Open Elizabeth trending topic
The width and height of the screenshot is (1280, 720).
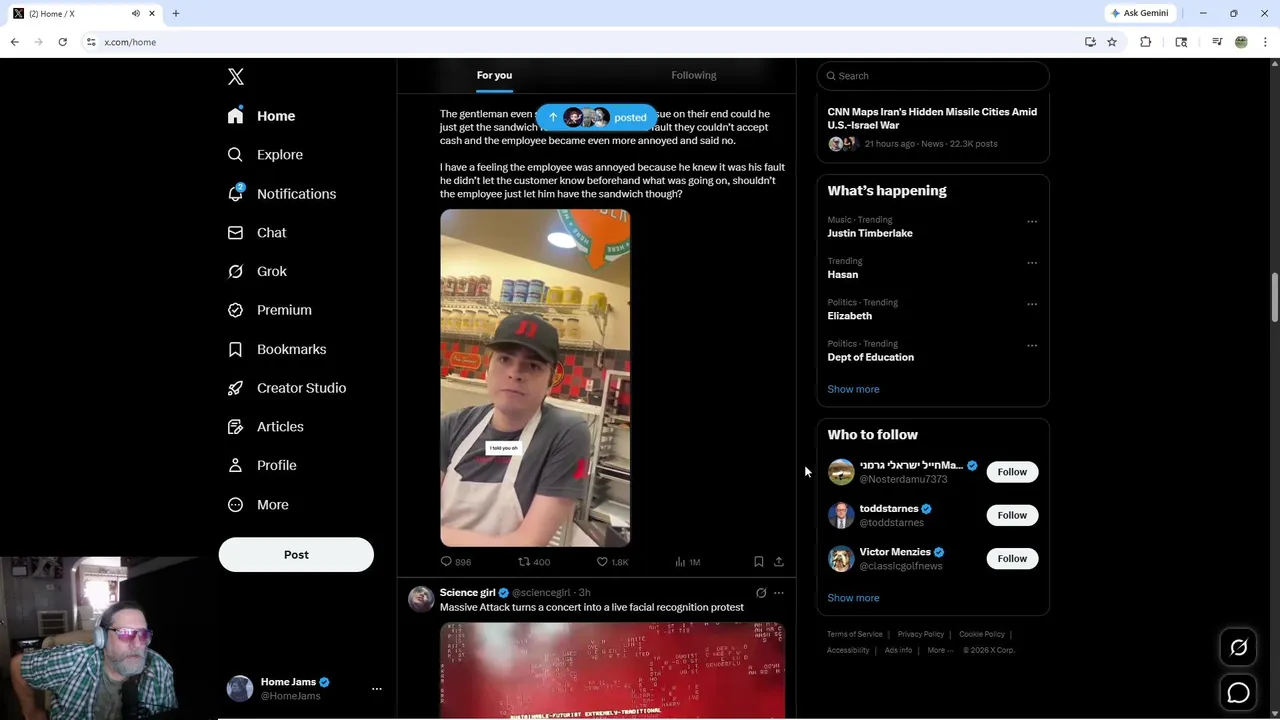click(x=849, y=316)
